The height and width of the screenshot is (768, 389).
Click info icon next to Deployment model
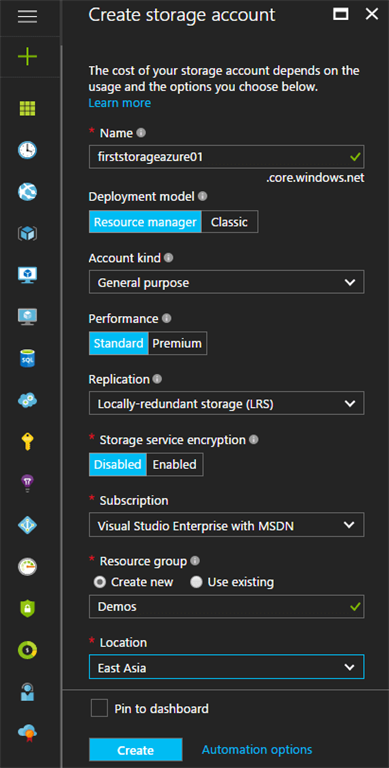[x=202, y=196]
